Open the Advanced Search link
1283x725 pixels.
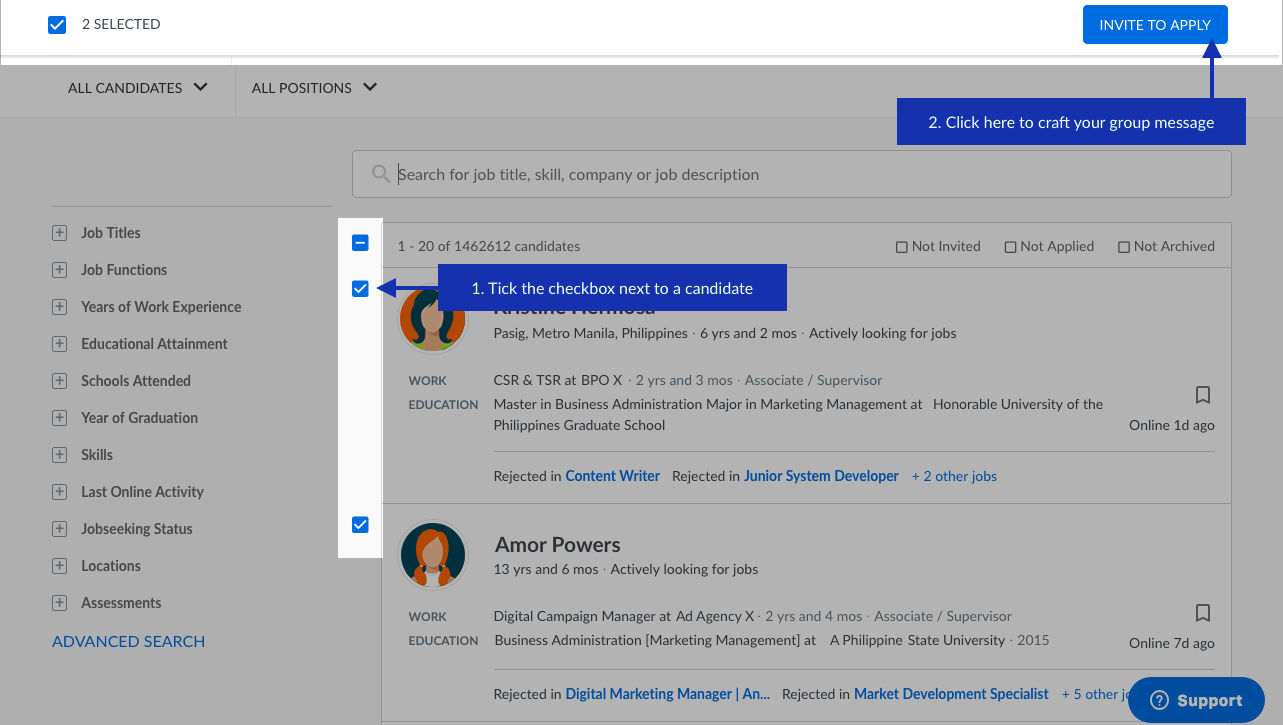(128, 642)
